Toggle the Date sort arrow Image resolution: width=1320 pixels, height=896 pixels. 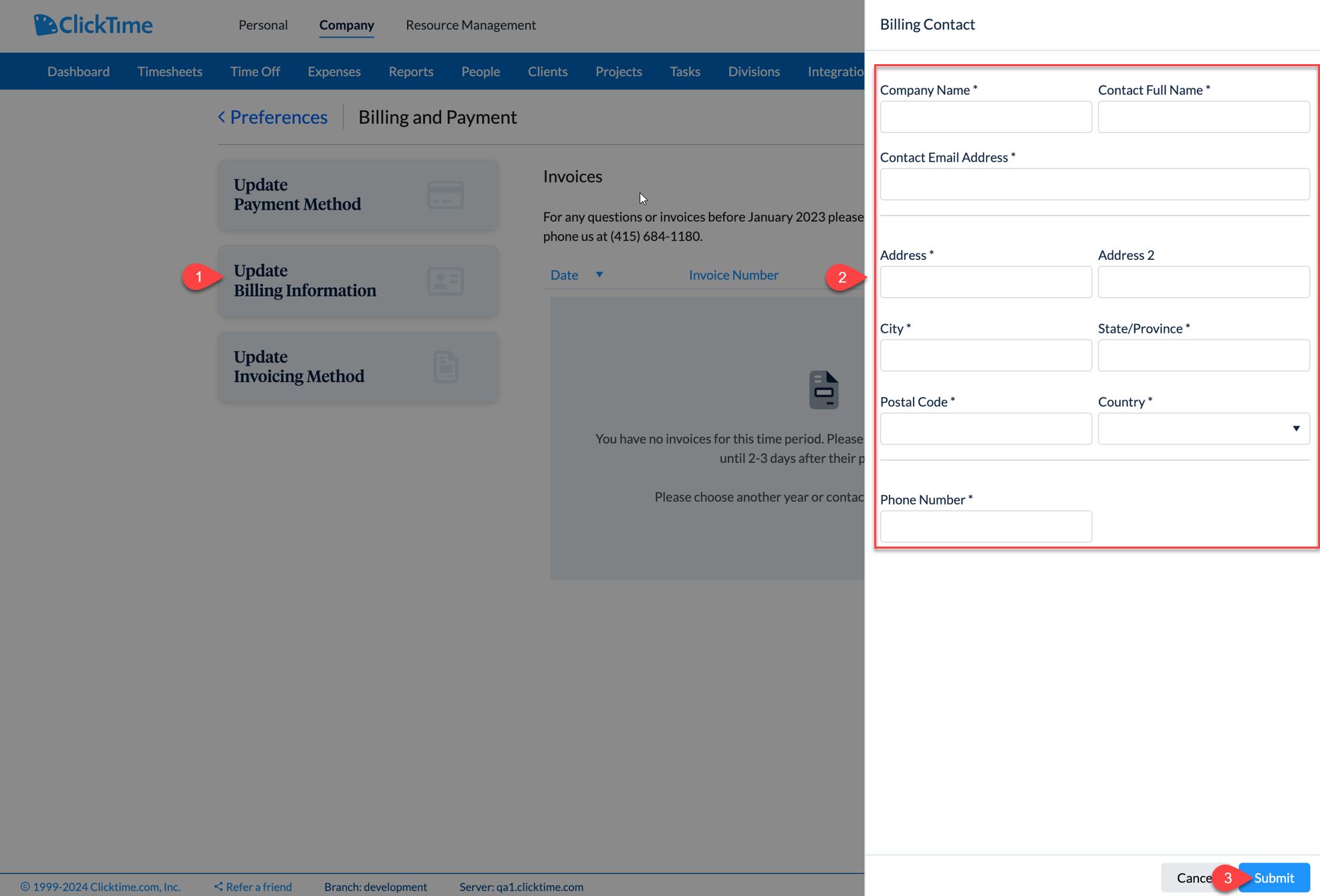599,275
